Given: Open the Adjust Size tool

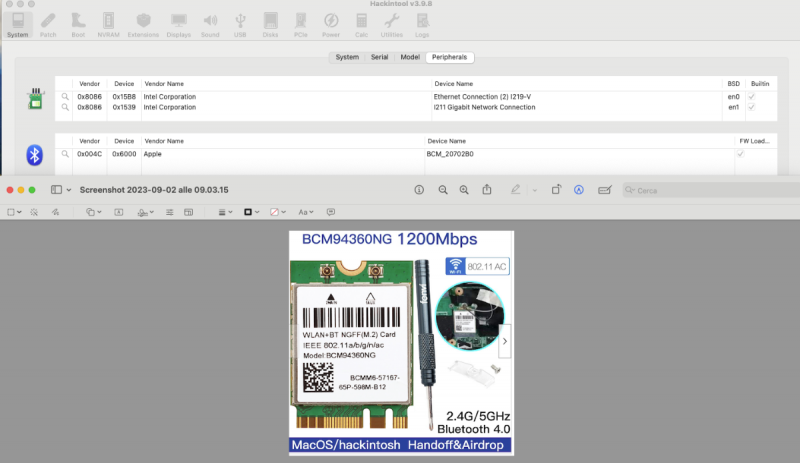Looking at the screenshot, I should click(188, 212).
